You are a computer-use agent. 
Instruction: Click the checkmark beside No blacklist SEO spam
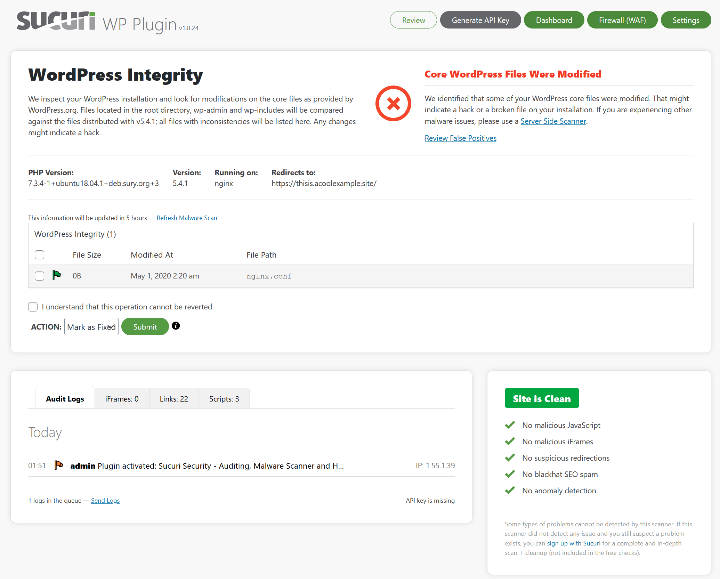(x=511, y=474)
